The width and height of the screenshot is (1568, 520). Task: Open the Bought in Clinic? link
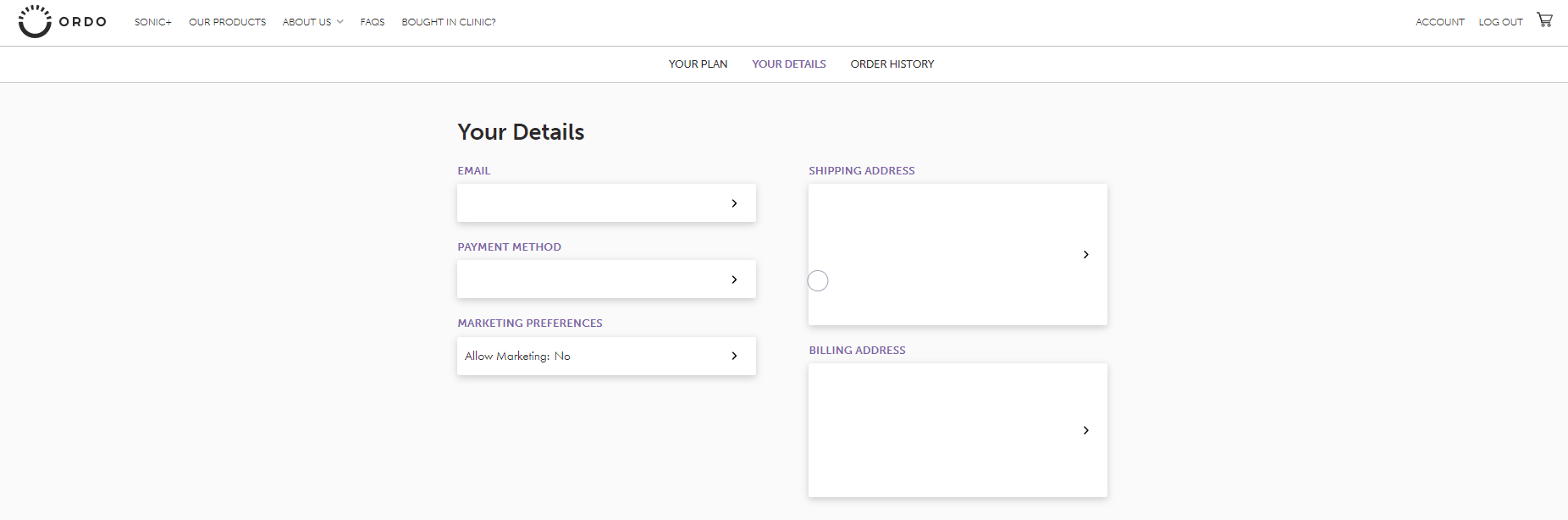(x=449, y=22)
